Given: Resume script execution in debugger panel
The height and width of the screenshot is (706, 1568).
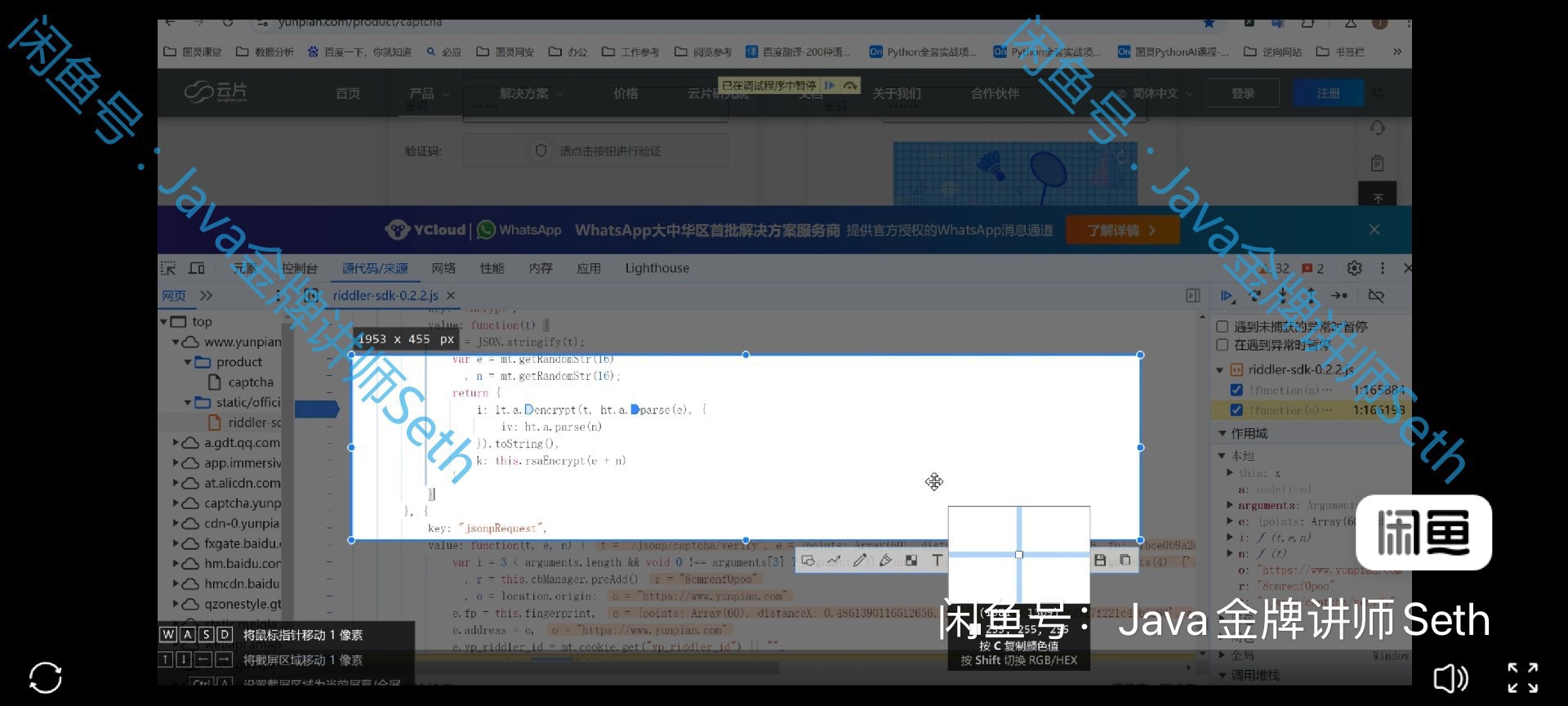Looking at the screenshot, I should [1227, 296].
